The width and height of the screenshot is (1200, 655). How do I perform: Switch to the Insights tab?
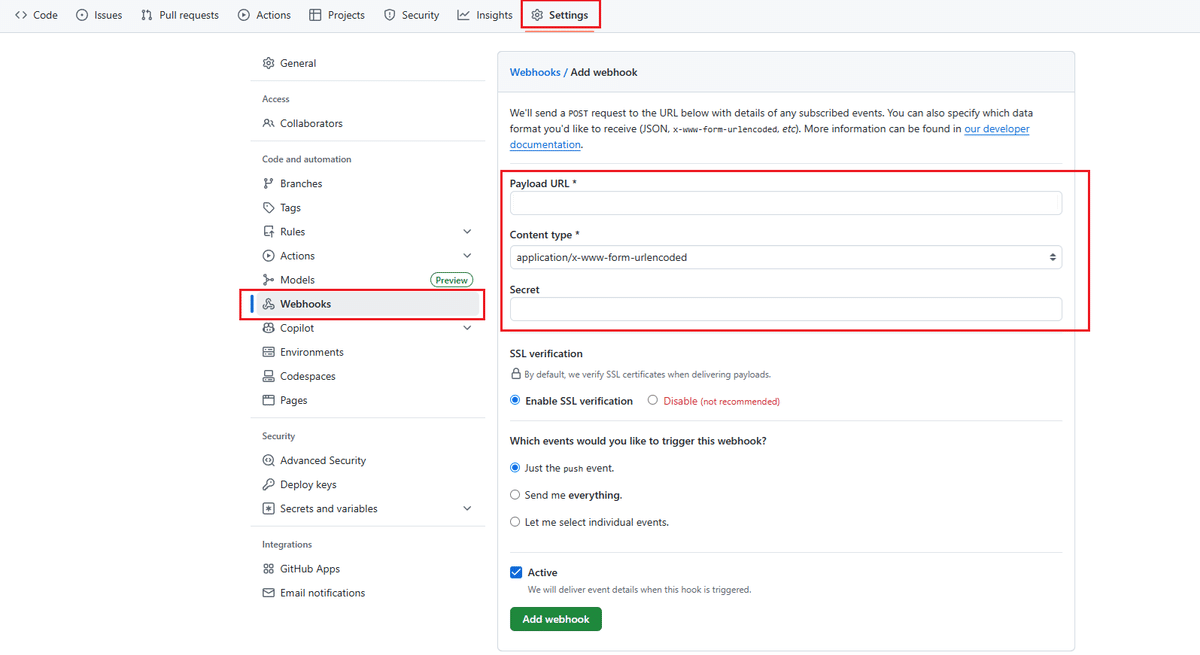(x=485, y=14)
